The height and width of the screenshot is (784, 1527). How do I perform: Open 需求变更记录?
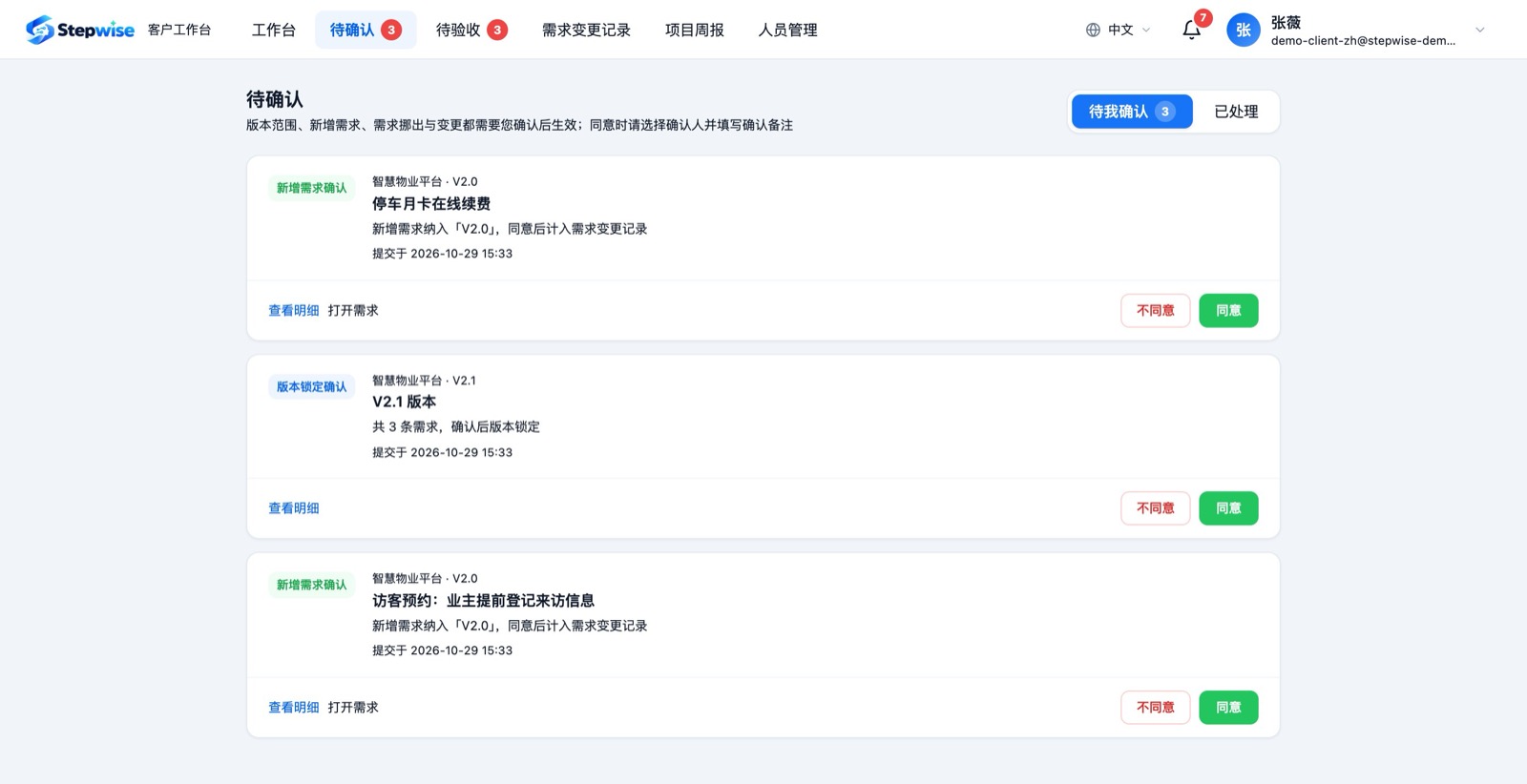[x=586, y=30]
